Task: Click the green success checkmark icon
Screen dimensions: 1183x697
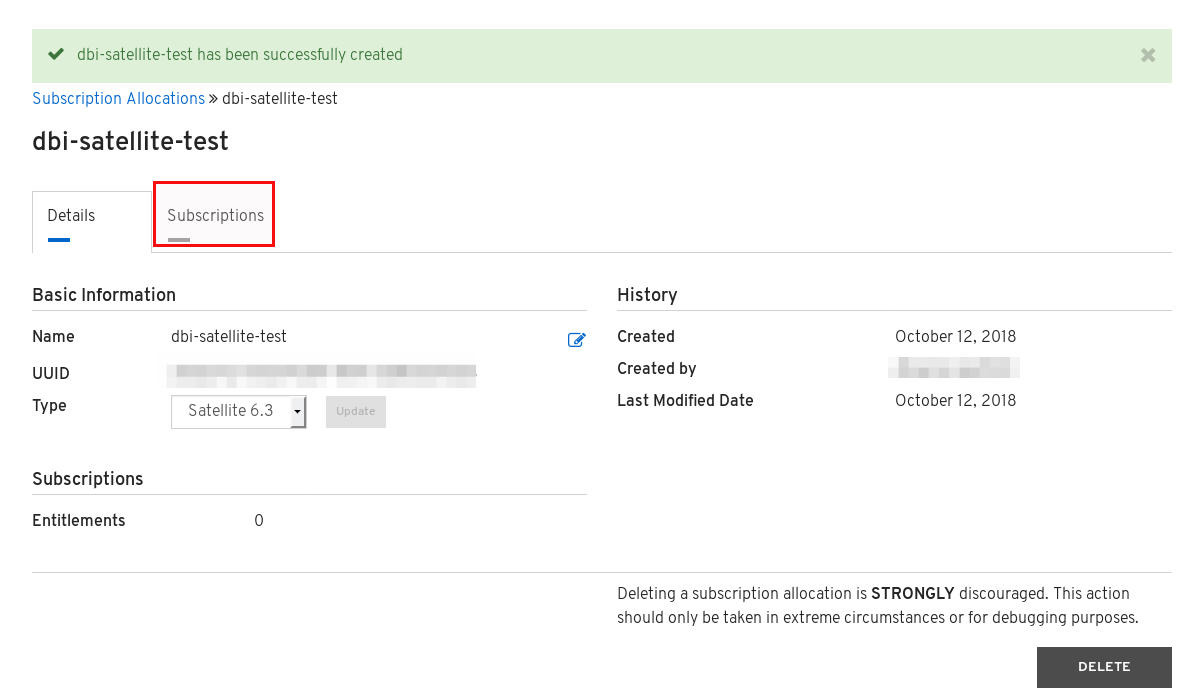Action: click(56, 54)
